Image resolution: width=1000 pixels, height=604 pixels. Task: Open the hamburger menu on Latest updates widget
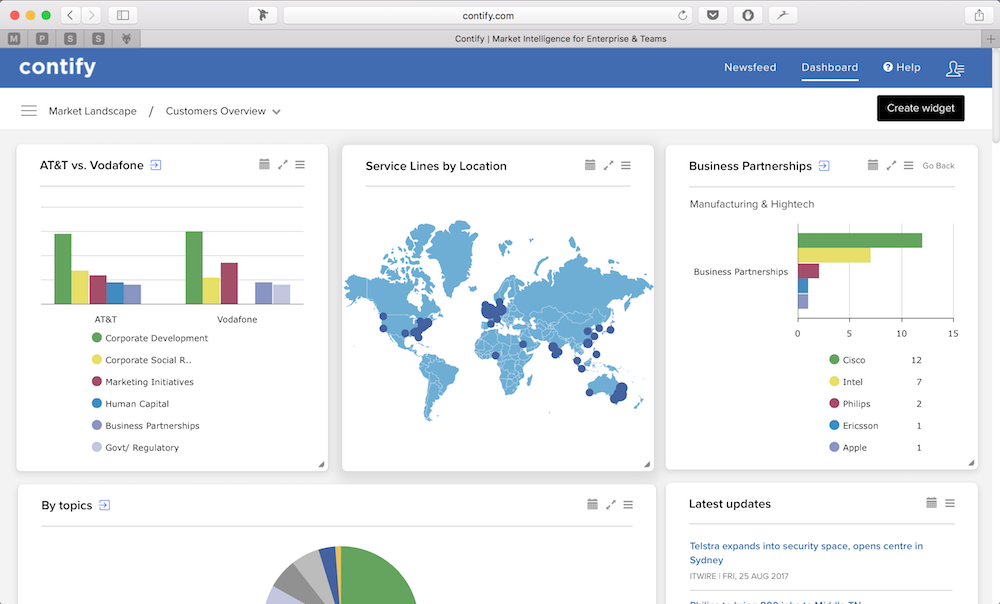tap(949, 503)
